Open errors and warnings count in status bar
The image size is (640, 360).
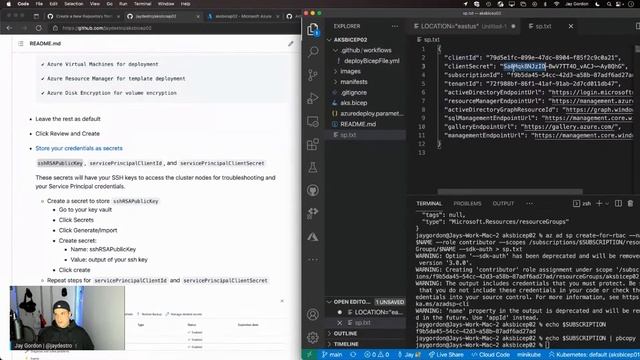[x=376, y=354]
